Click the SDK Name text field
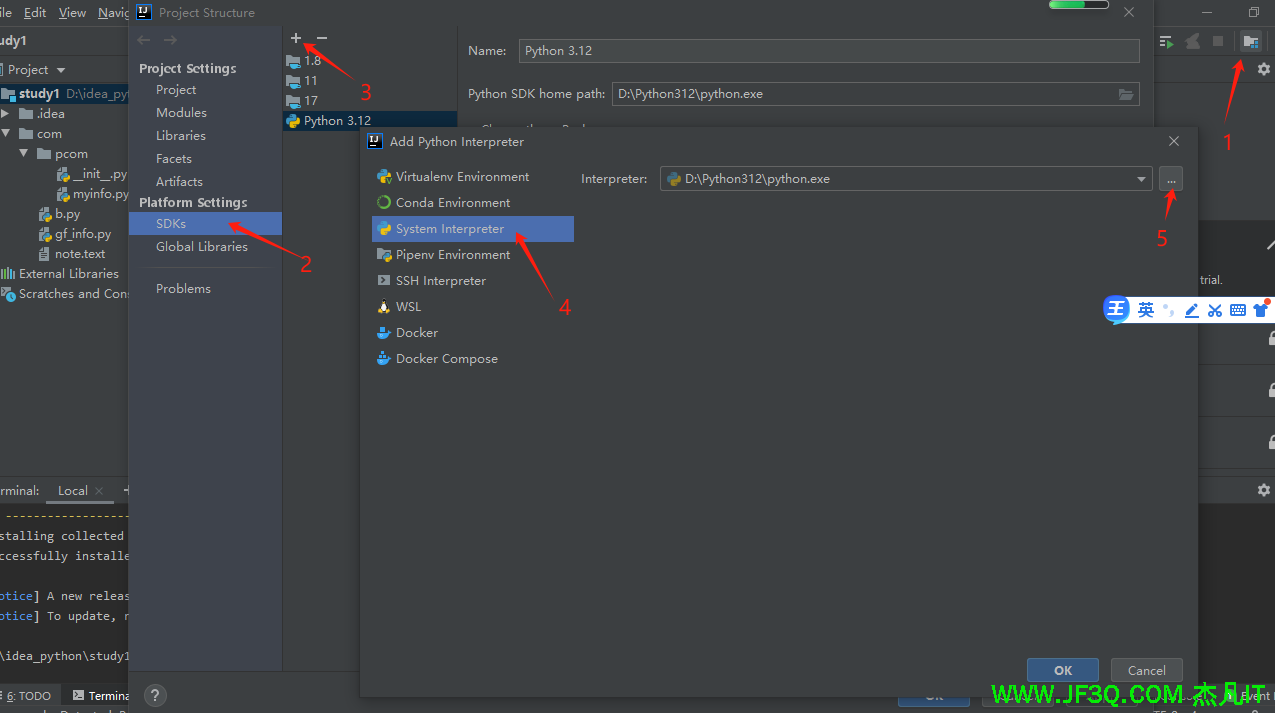 coord(828,51)
